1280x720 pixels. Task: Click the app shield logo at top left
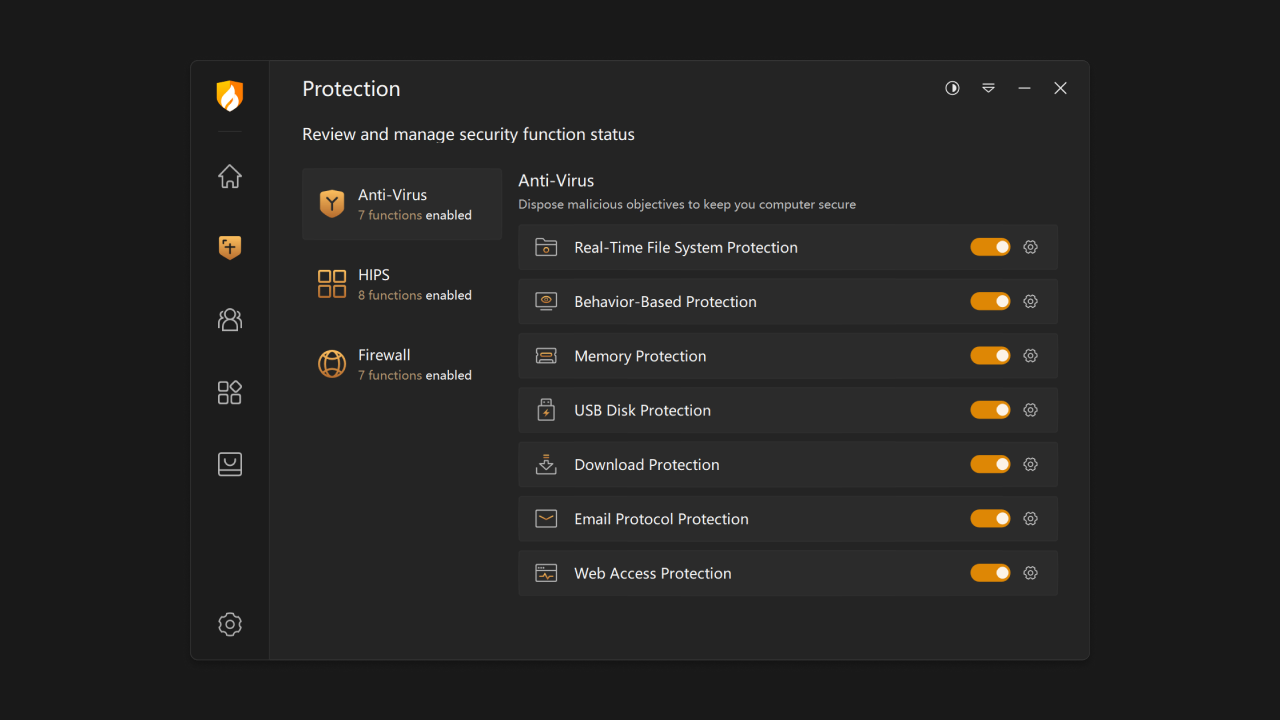229,96
